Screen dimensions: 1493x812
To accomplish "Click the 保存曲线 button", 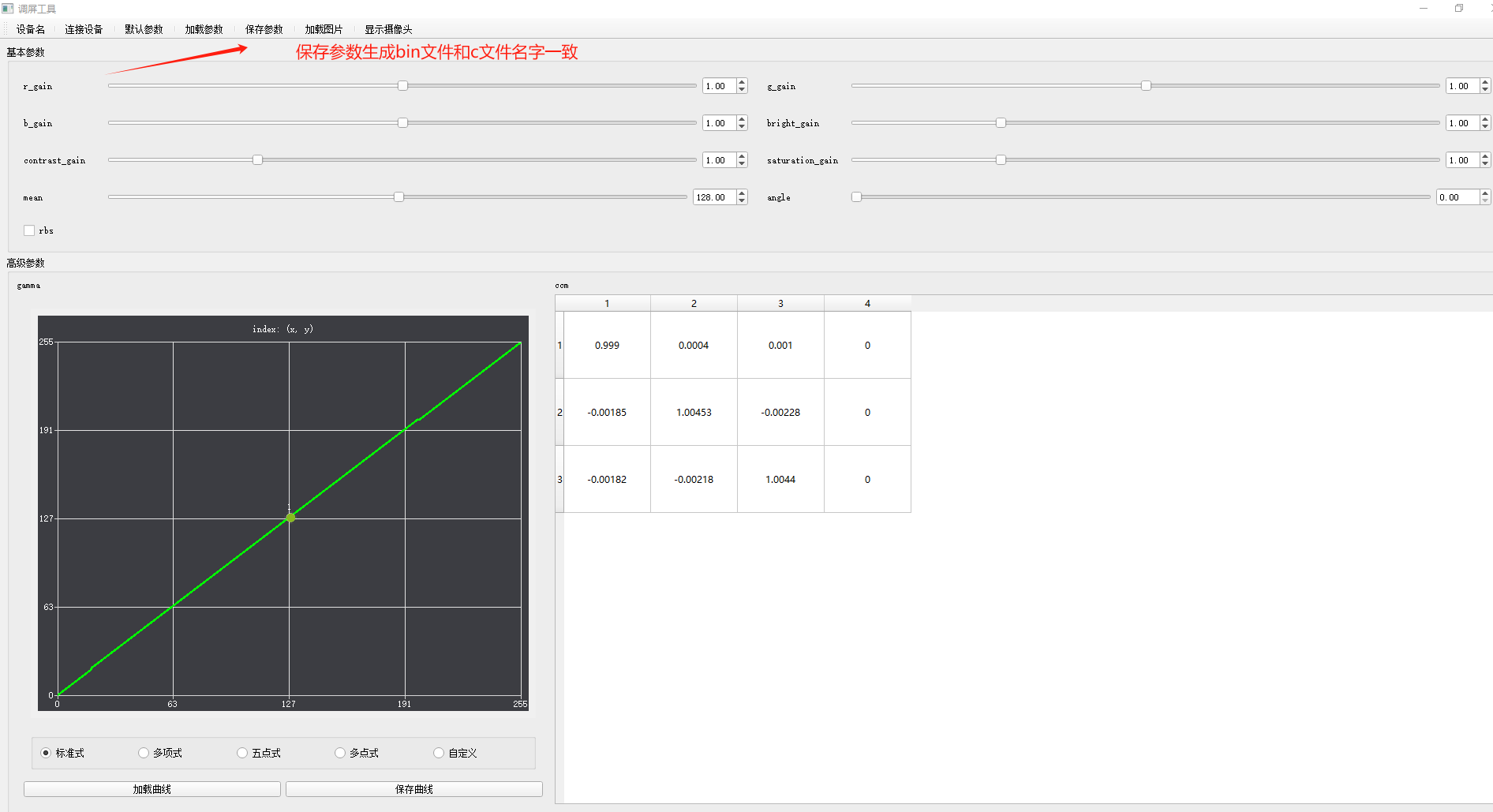I will [414, 789].
